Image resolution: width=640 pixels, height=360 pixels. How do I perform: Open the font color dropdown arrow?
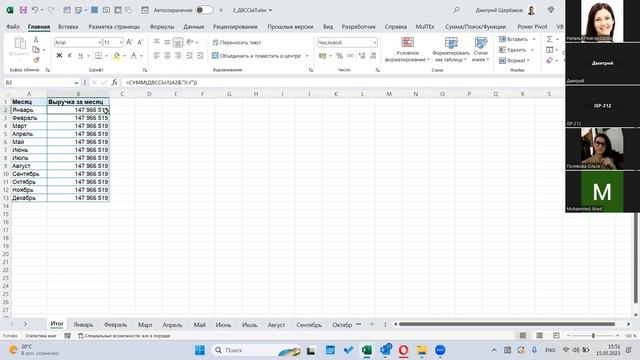141,56
